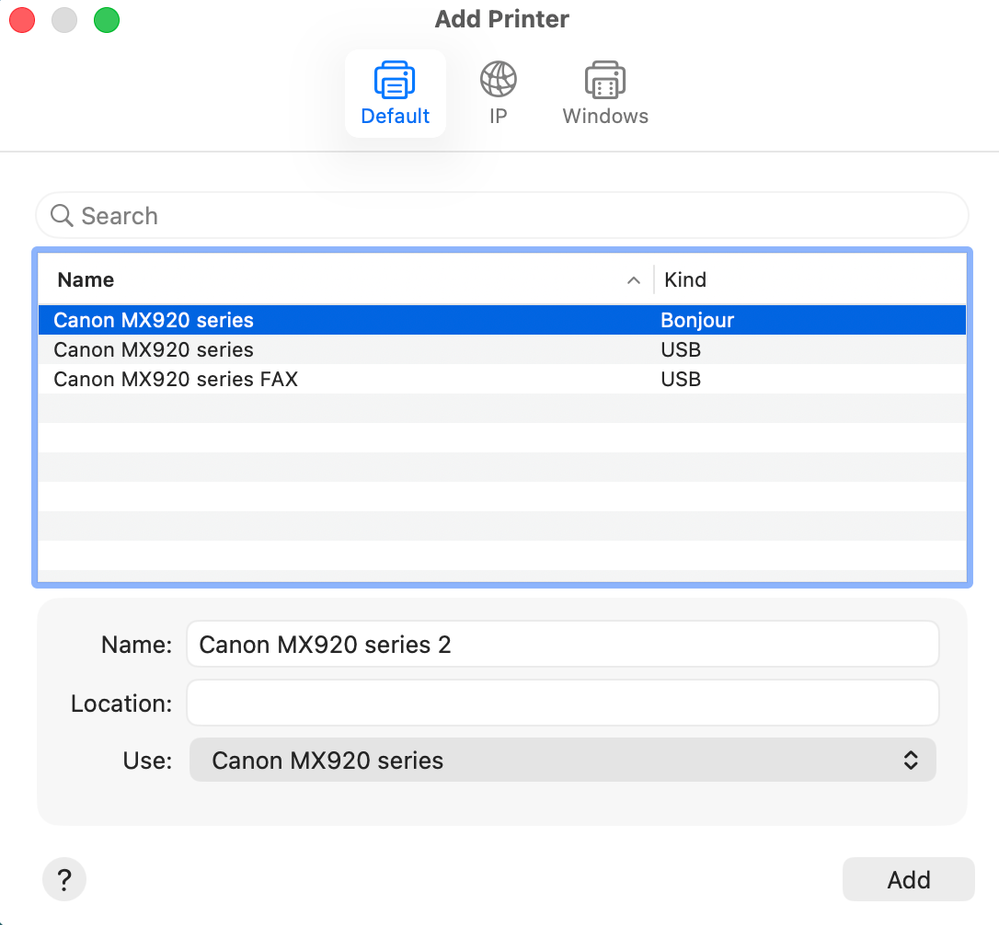Viewport: 999px width, 925px height.
Task: Switch to the Default printer tab
Action: click(395, 94)
